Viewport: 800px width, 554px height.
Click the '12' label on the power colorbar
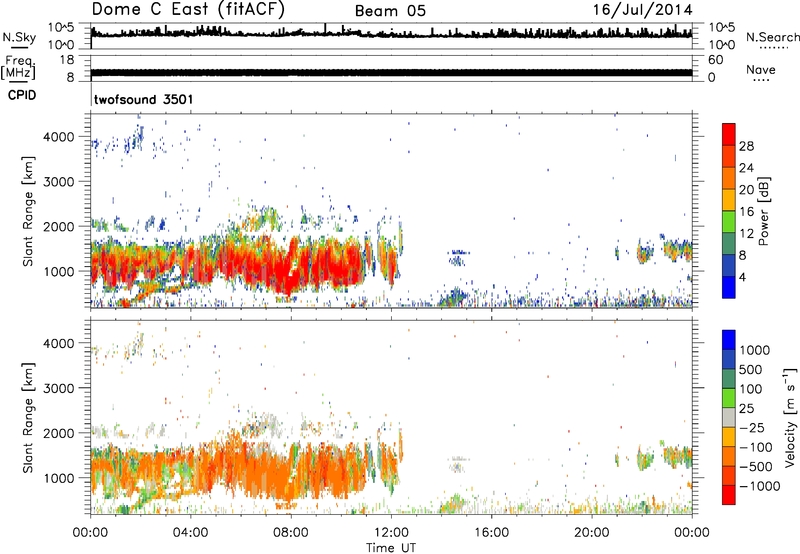[746, 234]
